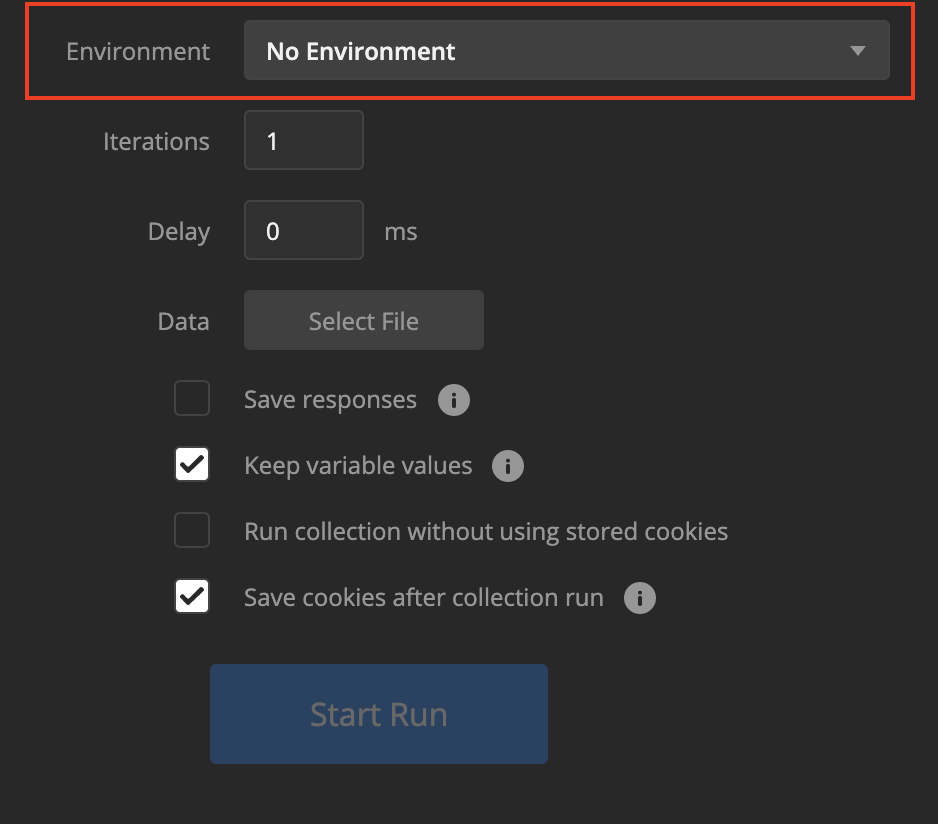Screen dimensions: 938x824
Task: Enable the Save responses checkbox
Action: point(191,398)
